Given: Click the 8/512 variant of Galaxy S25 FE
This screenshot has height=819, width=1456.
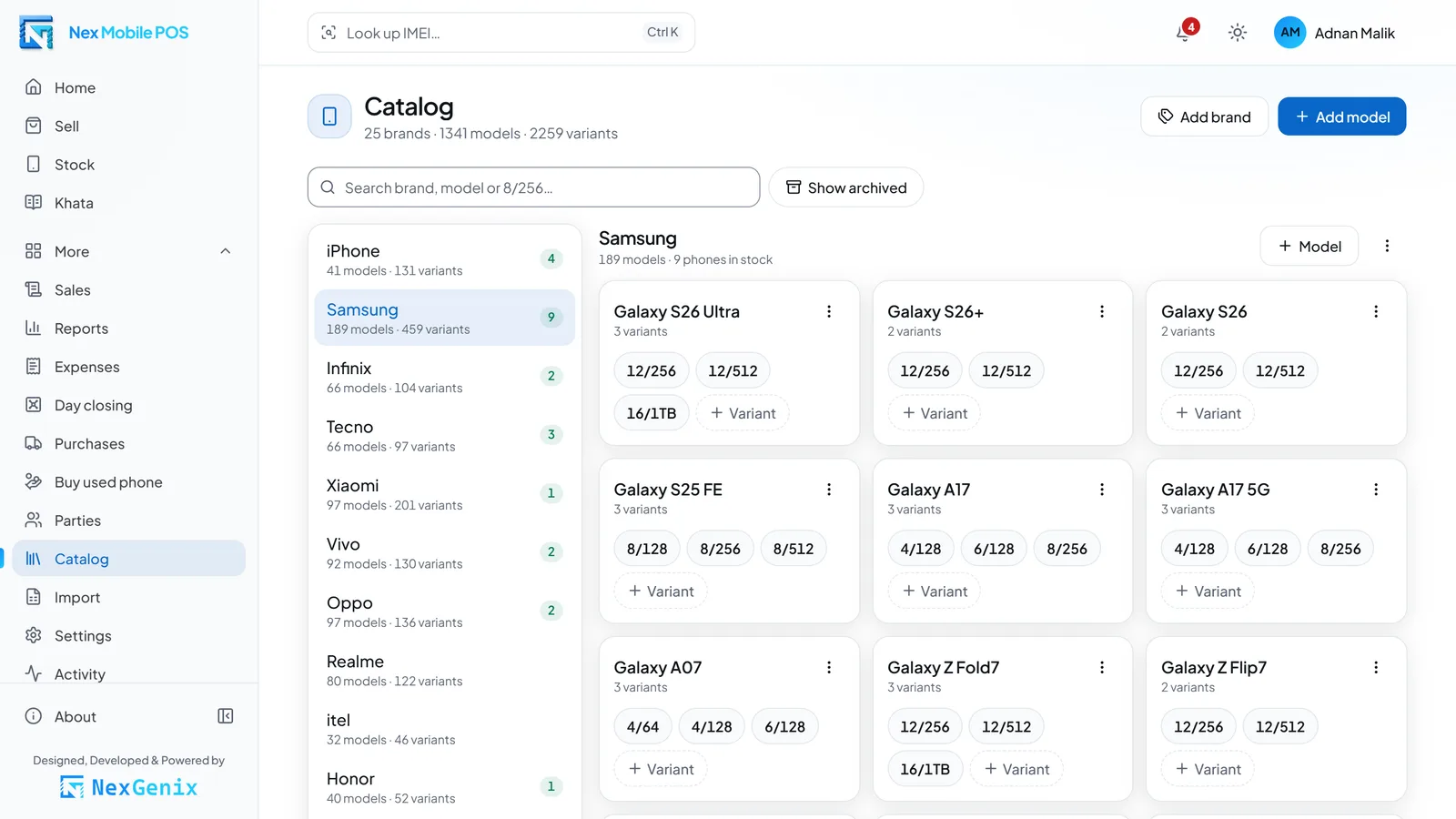Looking at the screenshot, I should point(794,549).
